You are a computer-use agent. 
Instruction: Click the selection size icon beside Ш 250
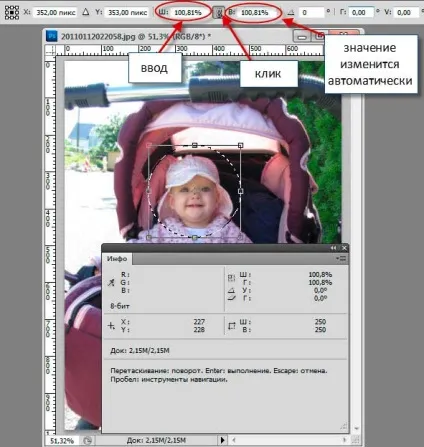[x=232, y=326]
